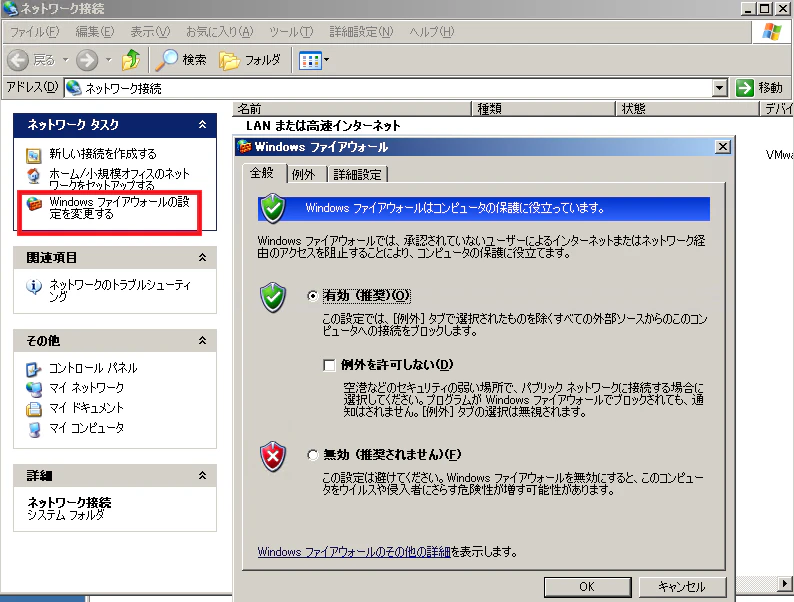
Task: Toggle the Folders (フォルダ) toolbar button
Action: tap(250, 60)
